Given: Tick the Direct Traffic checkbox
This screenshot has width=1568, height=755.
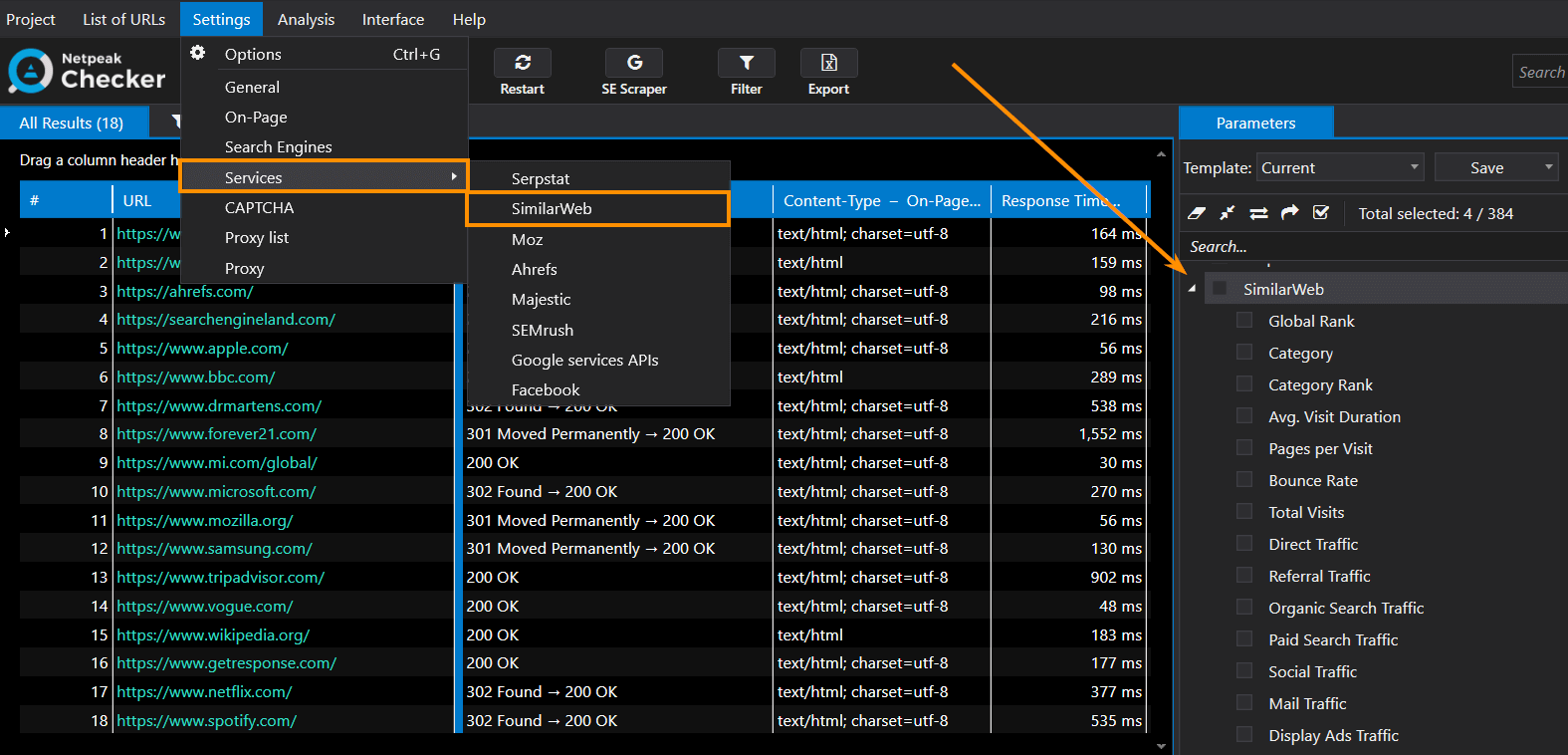Looking at the screenshot, I should 1244,544.
